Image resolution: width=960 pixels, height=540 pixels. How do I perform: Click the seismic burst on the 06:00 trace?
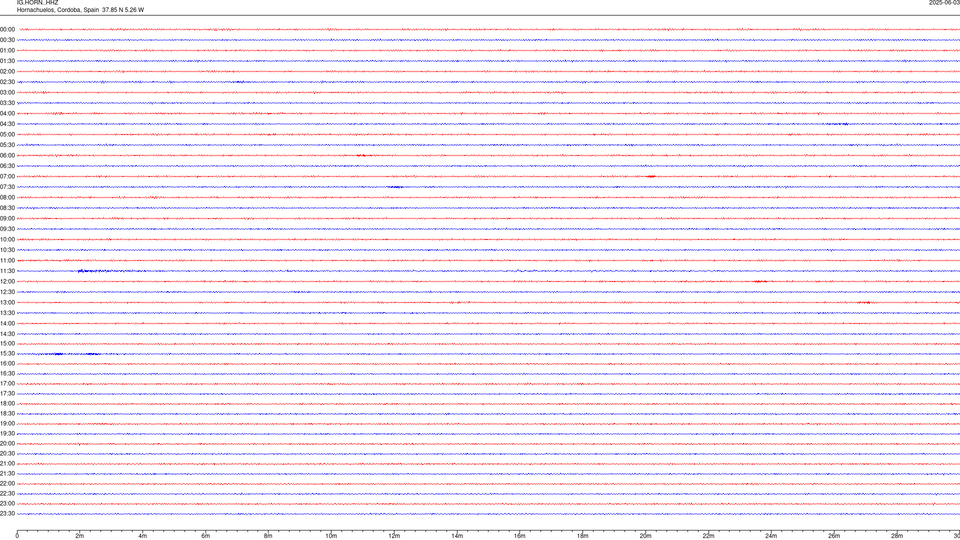point(361,156)
